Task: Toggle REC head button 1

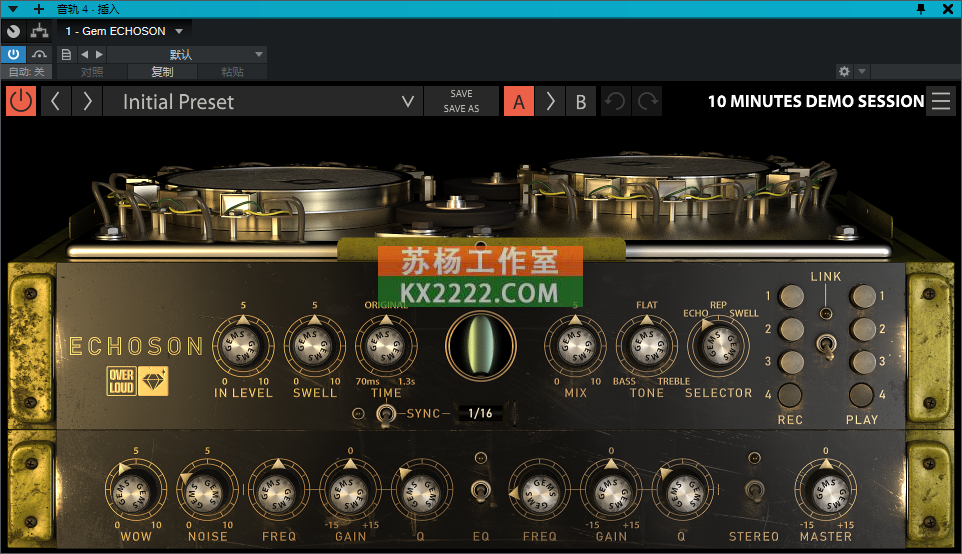Action: pyautogui.click(x=791, y=296)
